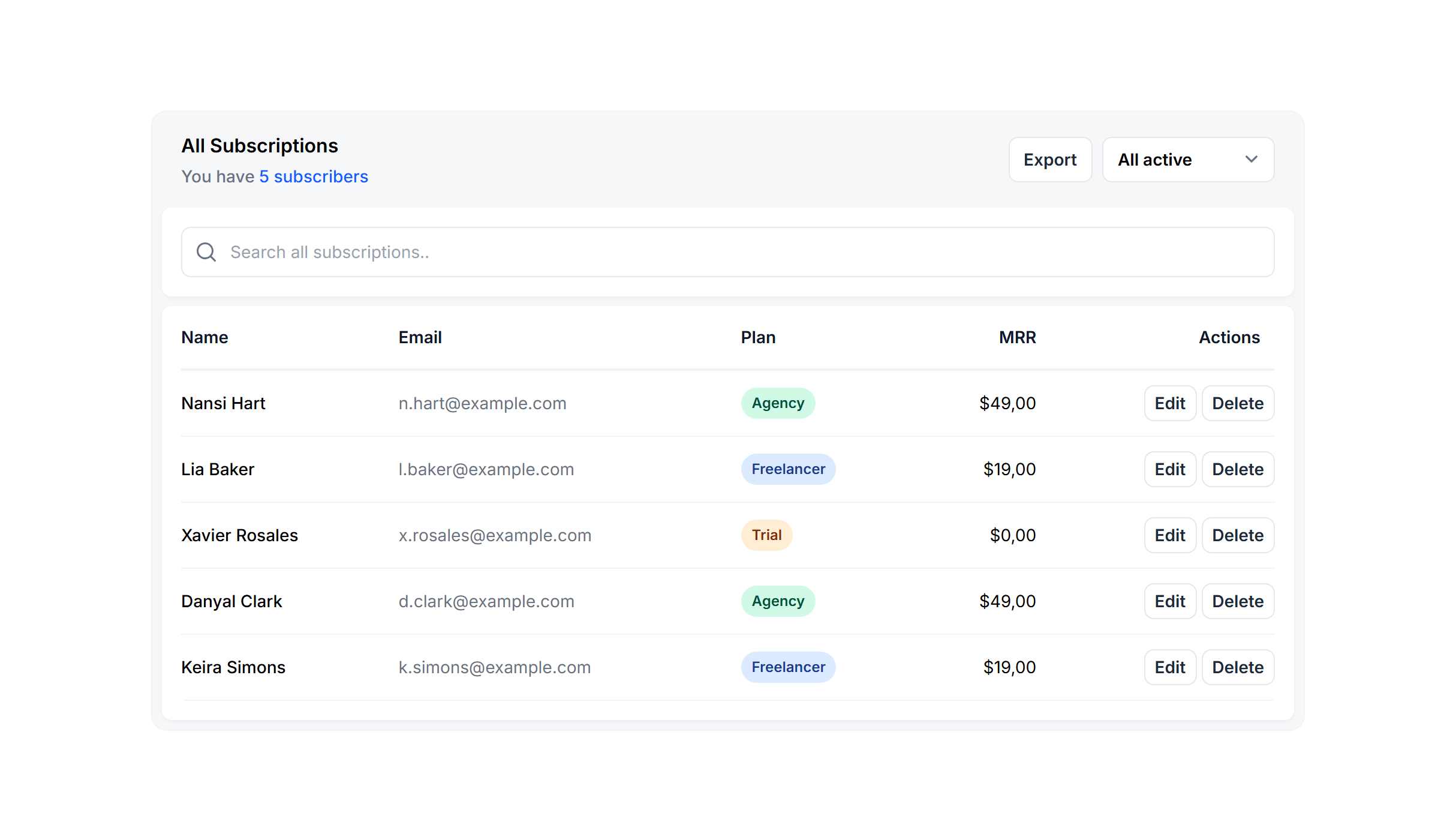This screenshot has height=840, width=1456.
Task: Edit Lia Baker's subscription
Action: (1170, 469)
